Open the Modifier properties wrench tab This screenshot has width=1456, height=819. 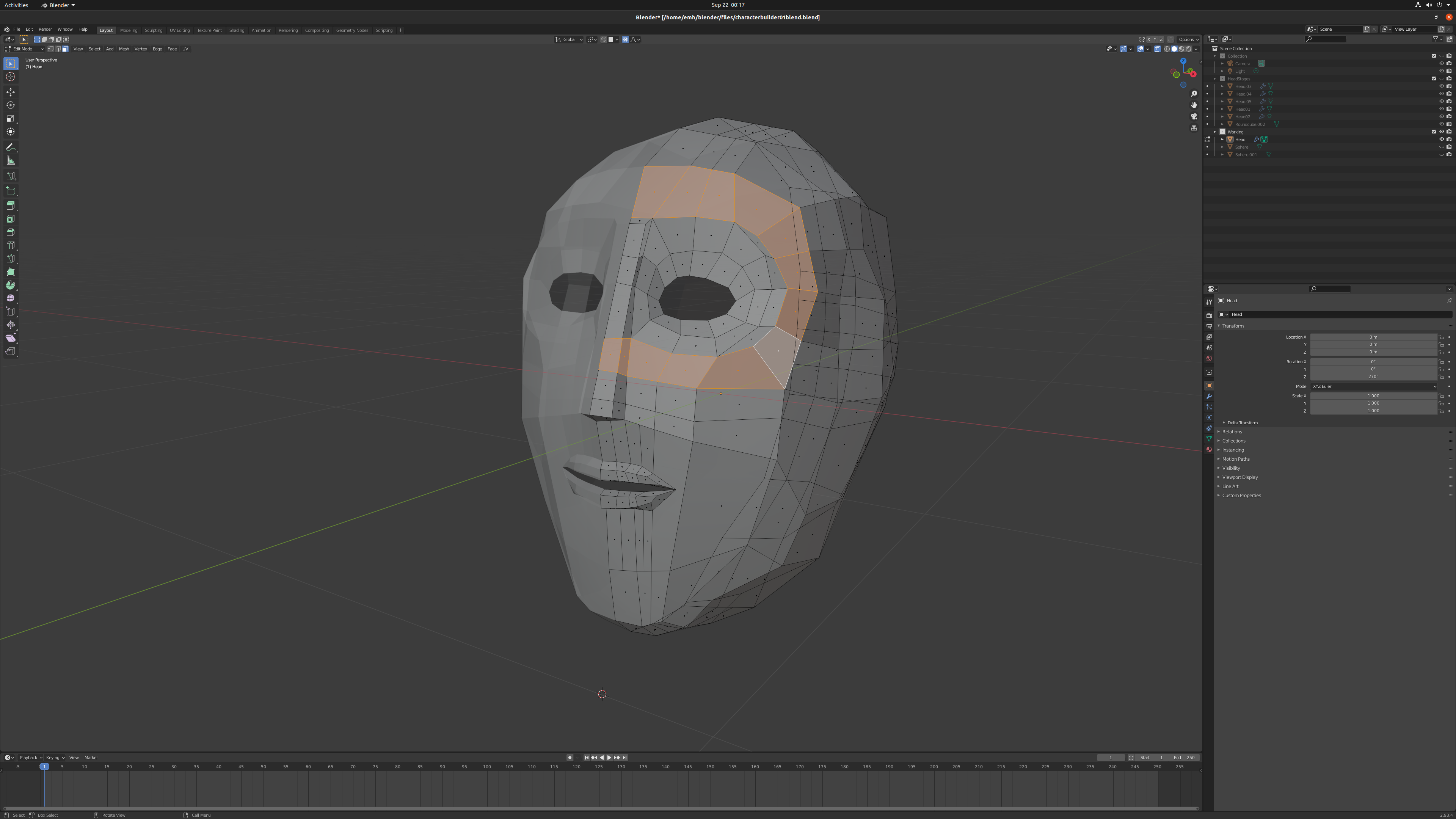[1209, 396]
